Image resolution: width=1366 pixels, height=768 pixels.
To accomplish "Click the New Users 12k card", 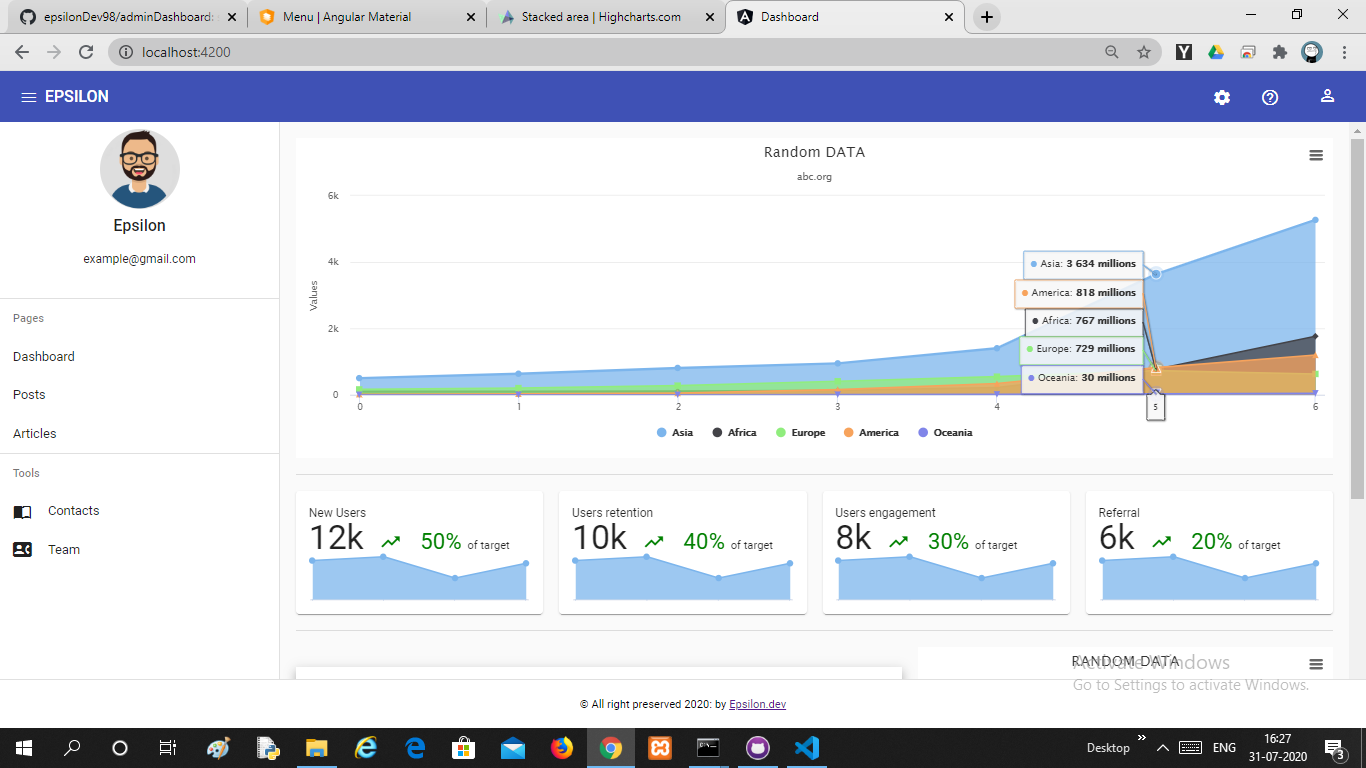I will 419,552.
